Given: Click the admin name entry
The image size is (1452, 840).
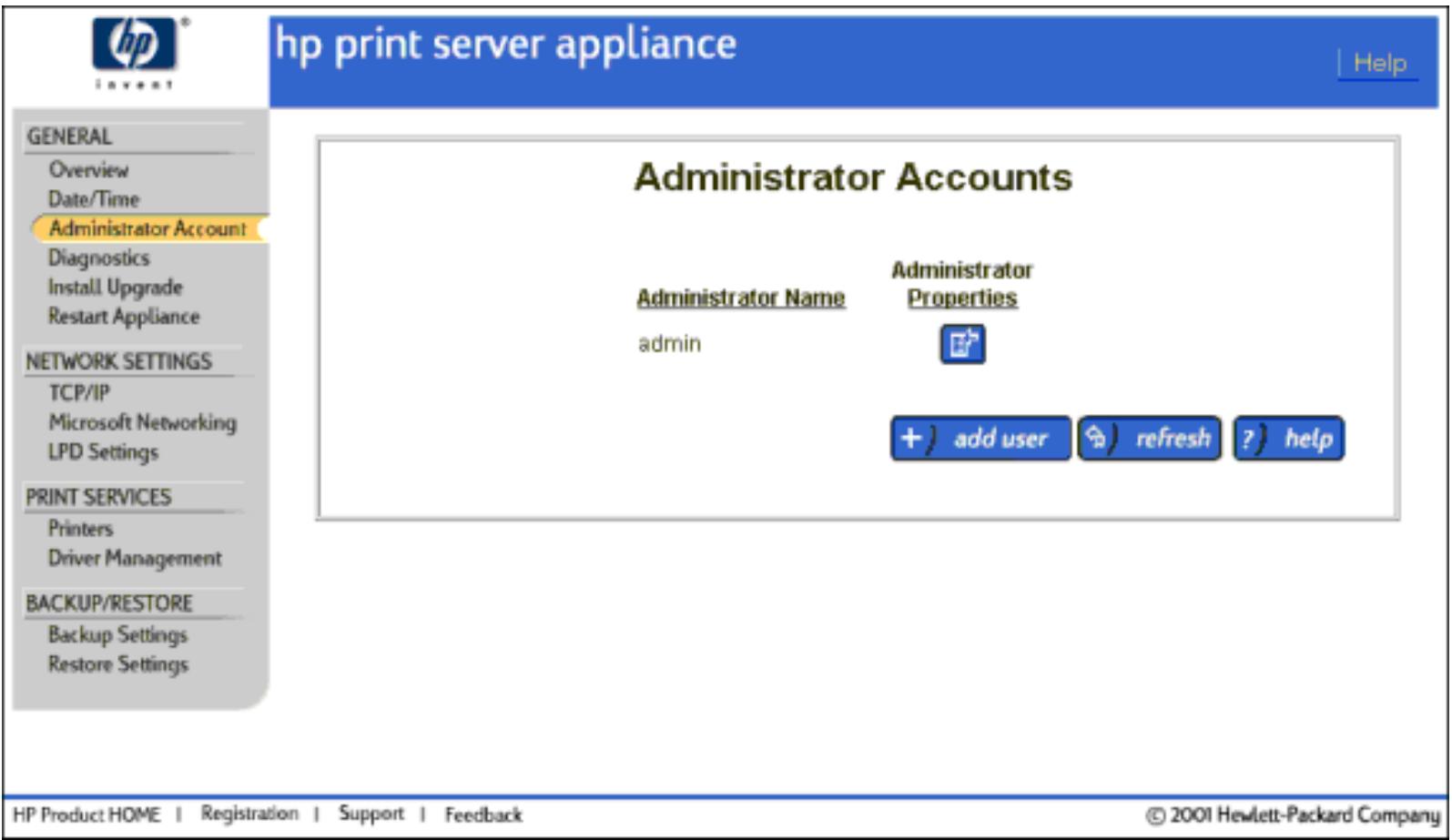Looking at the screenshot, I should (x=669, y=344).
